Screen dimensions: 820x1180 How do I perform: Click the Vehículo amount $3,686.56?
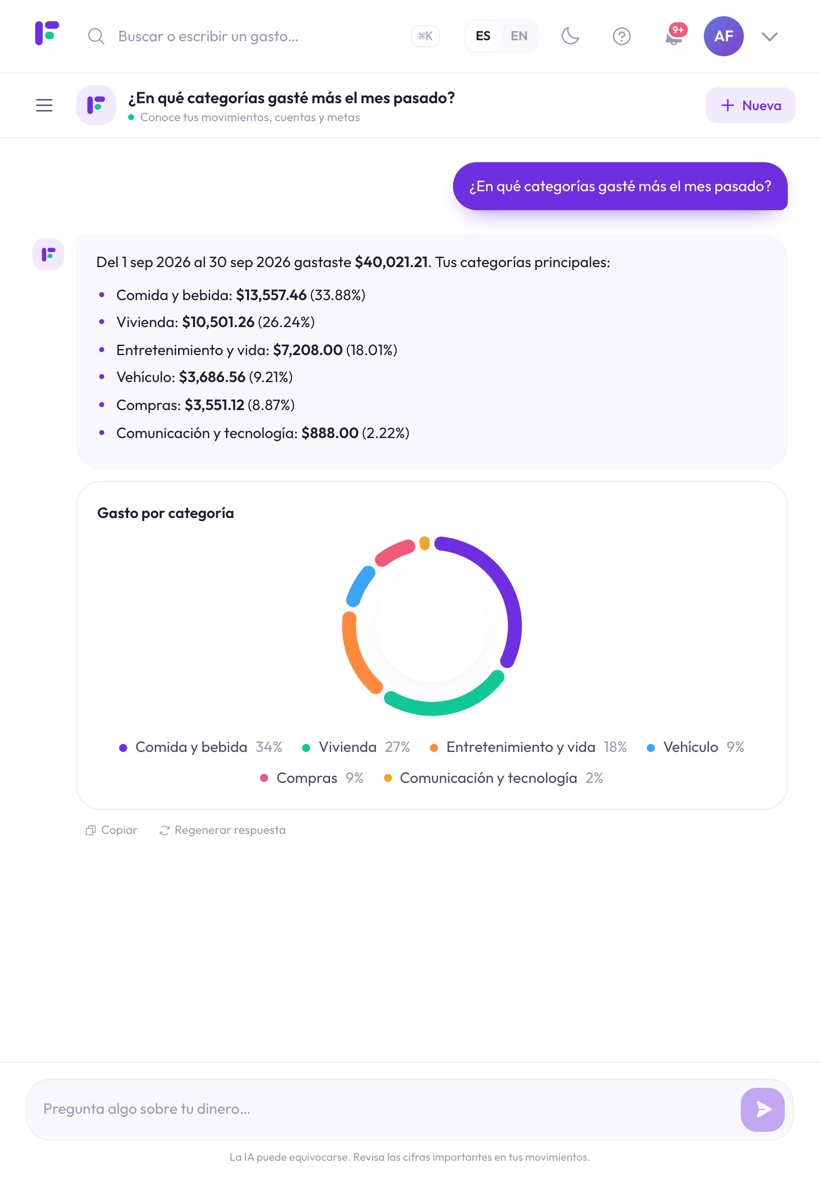[x=212, y=377]
